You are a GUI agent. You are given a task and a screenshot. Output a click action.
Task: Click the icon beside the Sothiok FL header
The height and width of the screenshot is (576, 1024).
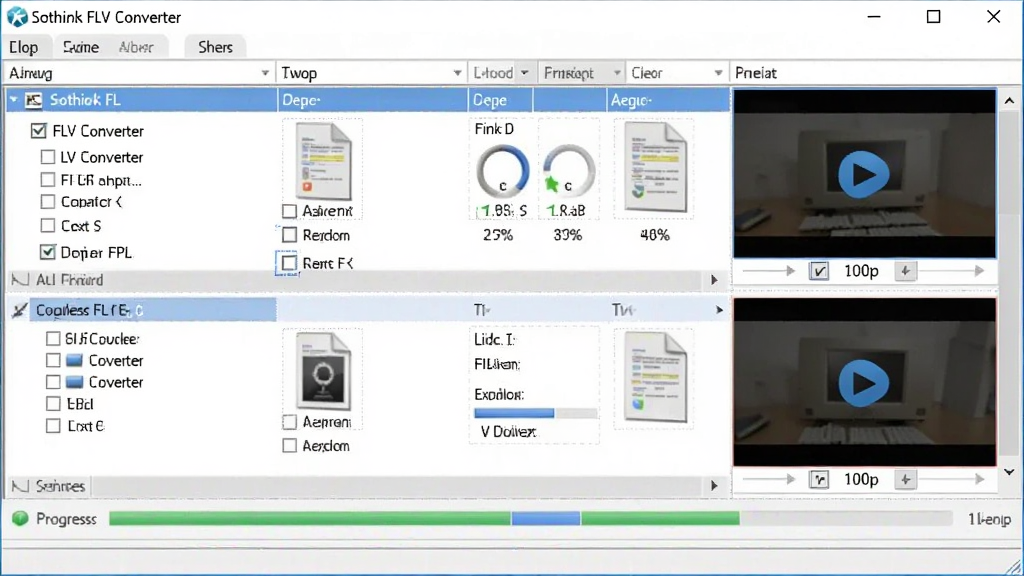pos(33,100)
